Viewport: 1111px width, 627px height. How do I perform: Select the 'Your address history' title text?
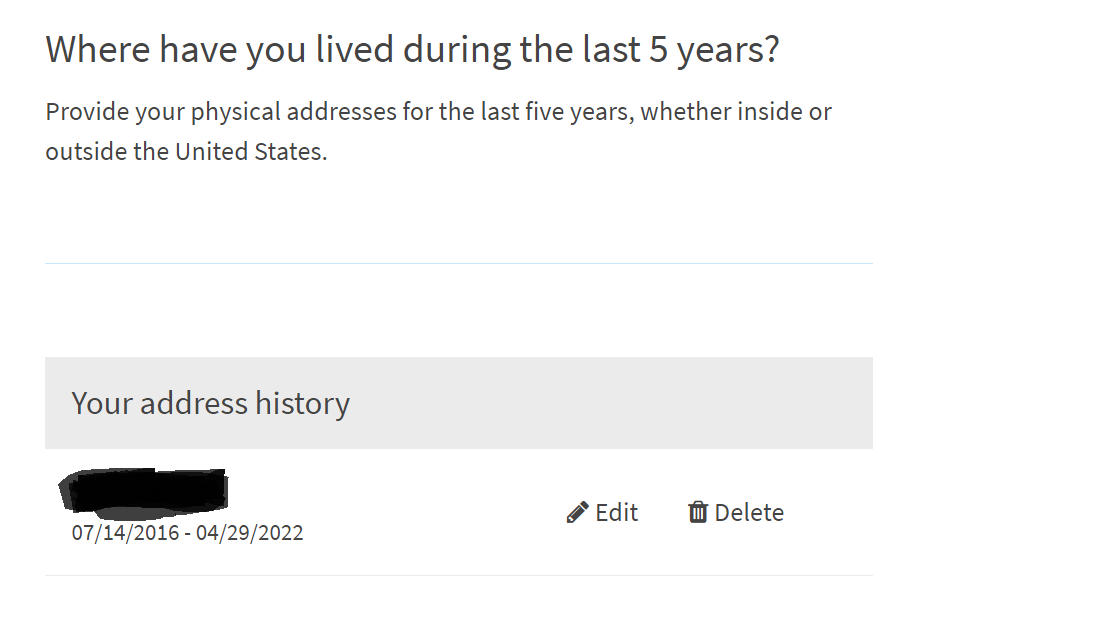coord(210,403)
